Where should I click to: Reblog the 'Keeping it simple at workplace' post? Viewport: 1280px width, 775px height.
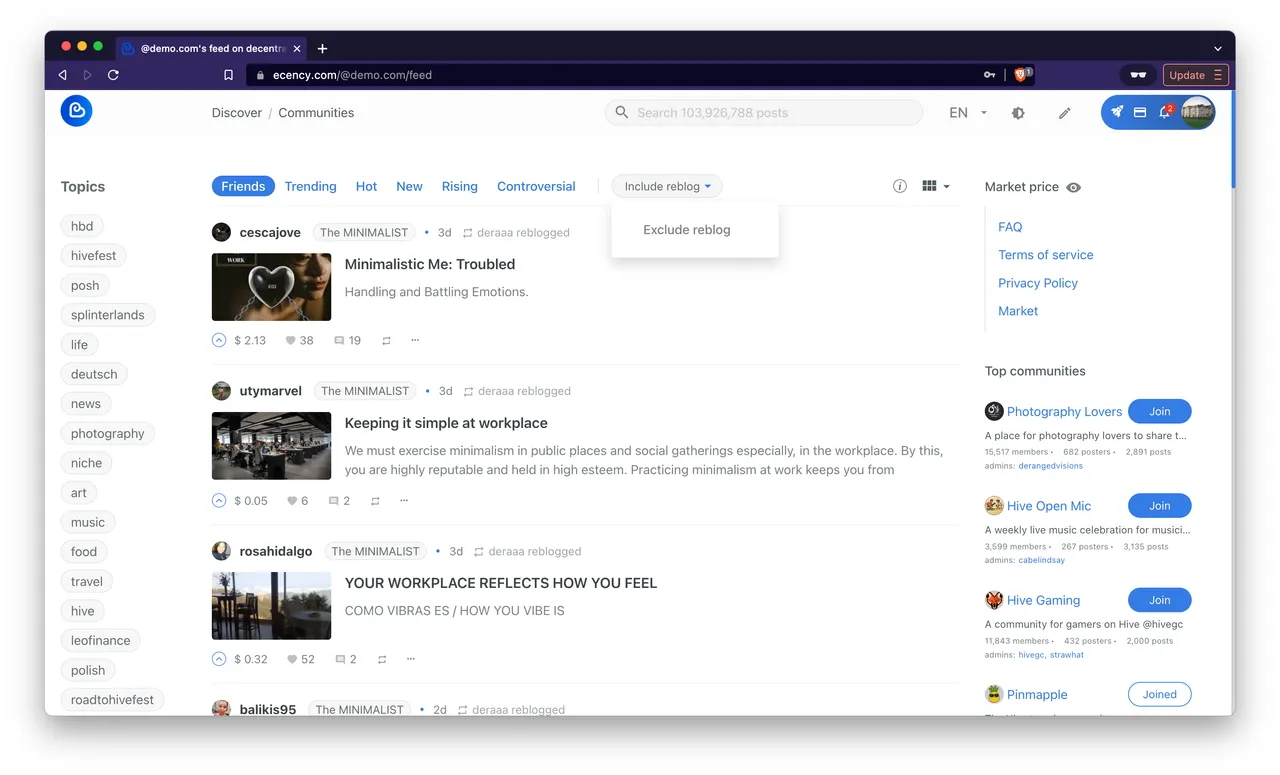click(x=374, y=500)
